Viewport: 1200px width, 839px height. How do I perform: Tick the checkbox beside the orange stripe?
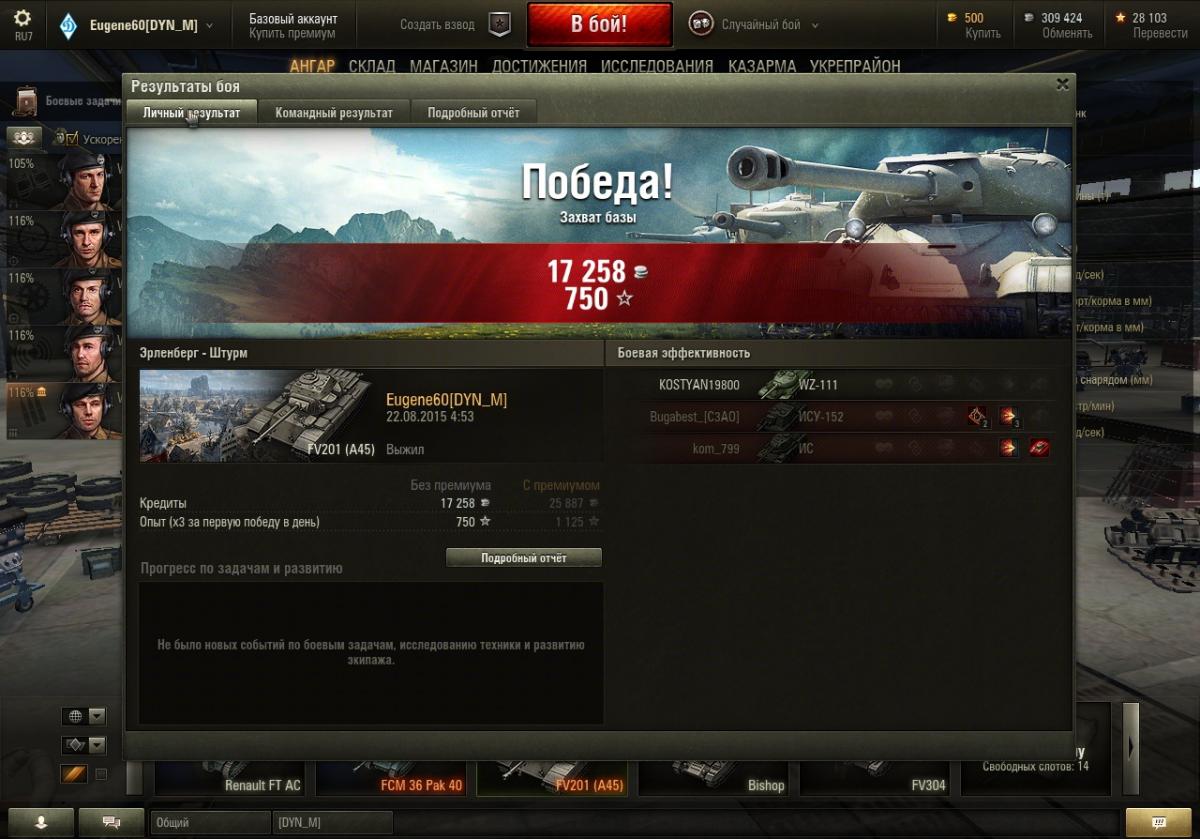click(x=100, y=774)
